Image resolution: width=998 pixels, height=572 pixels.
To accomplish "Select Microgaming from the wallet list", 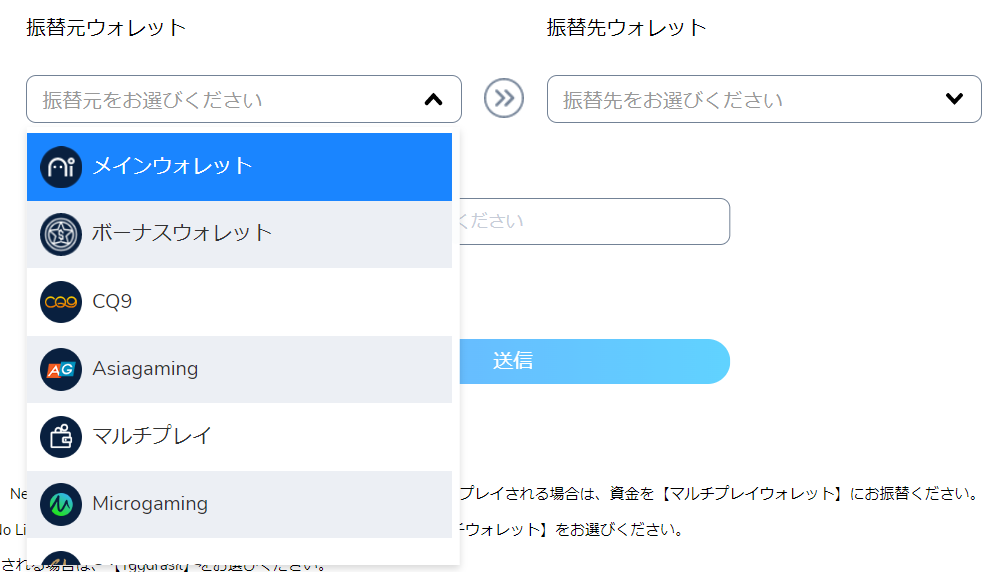I will 150,504.
